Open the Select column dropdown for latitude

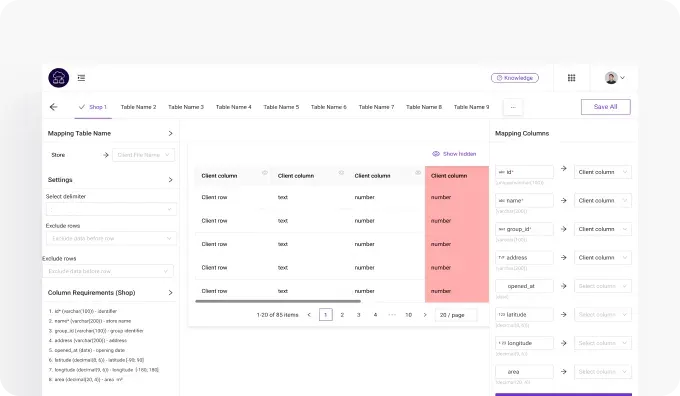(603, 314)
